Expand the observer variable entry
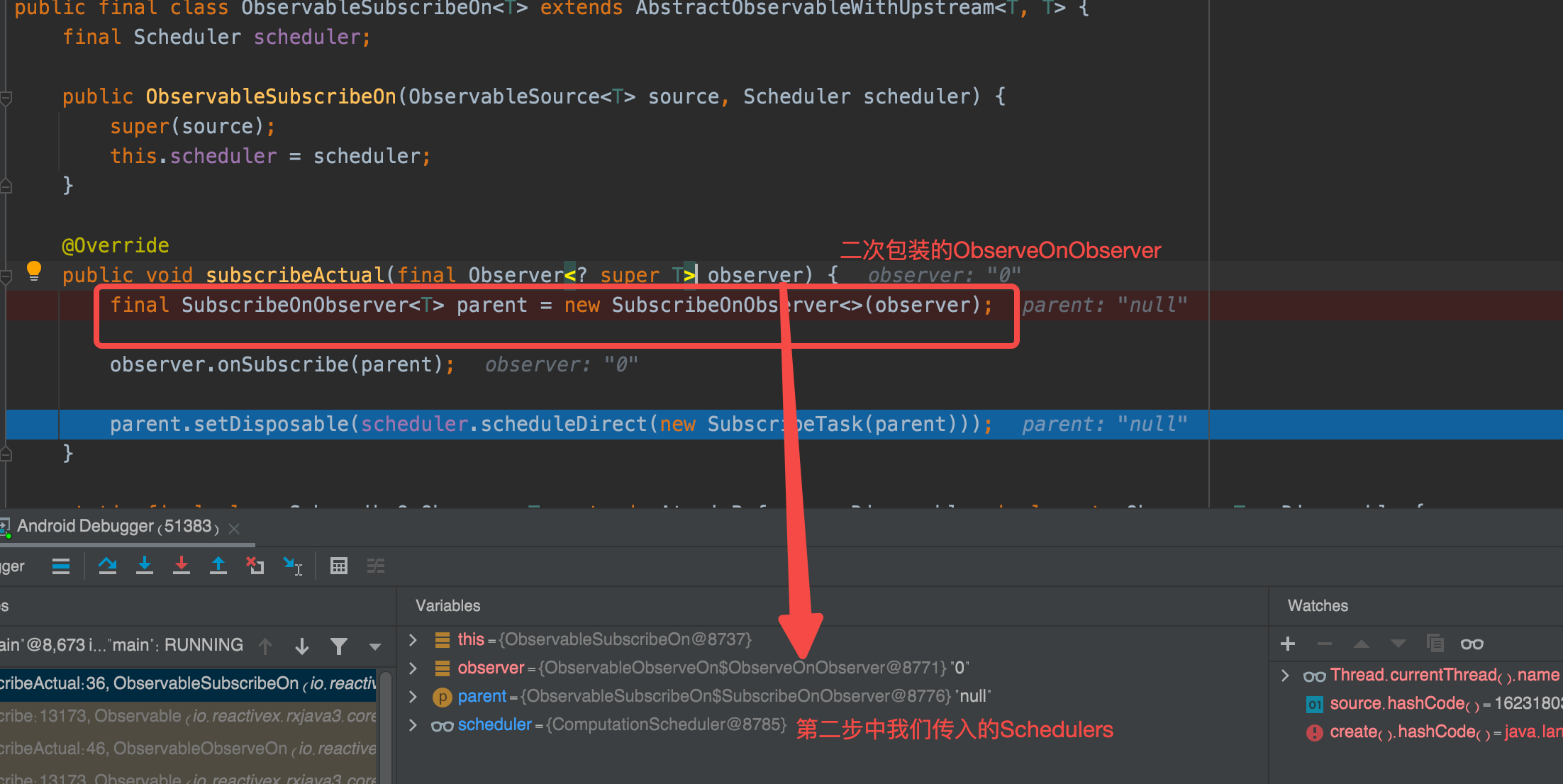 (413, 667)
